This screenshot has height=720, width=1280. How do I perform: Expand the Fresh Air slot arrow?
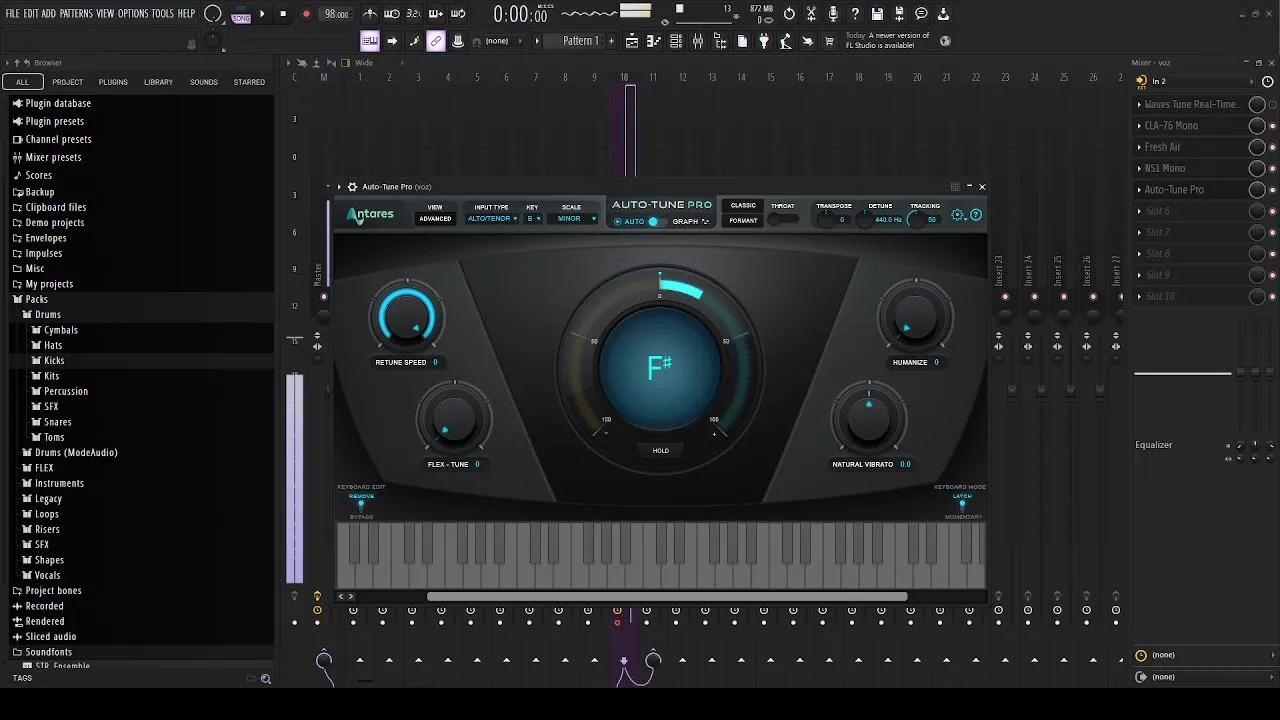1139,147
